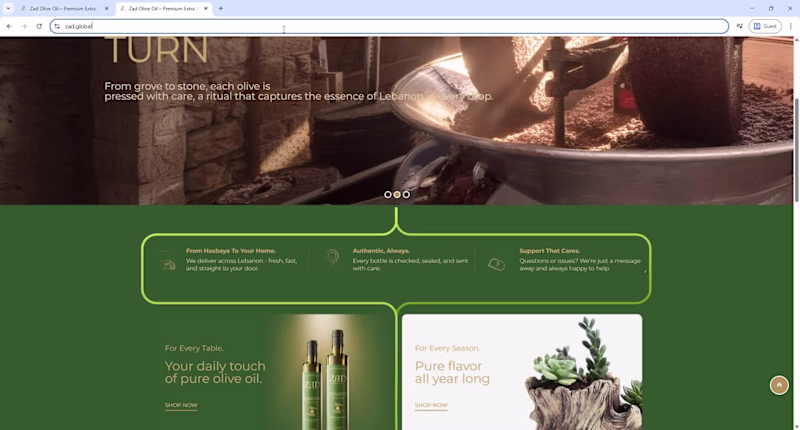Minimize the browser window
The width and height of the screenshot is (800, 430).
pyautogui.click(x=752, y=8)
